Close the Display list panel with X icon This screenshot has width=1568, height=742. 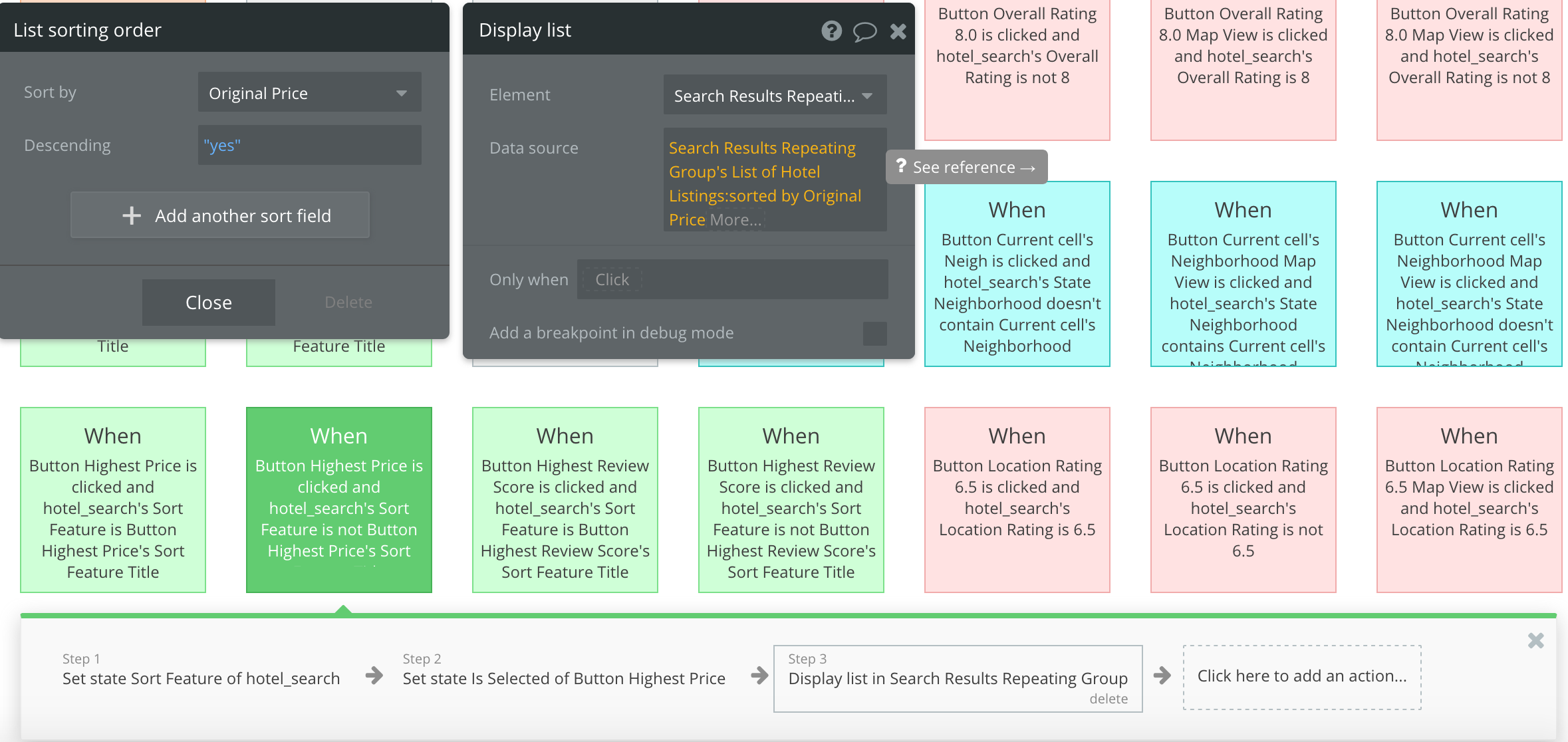coord(898,31)
